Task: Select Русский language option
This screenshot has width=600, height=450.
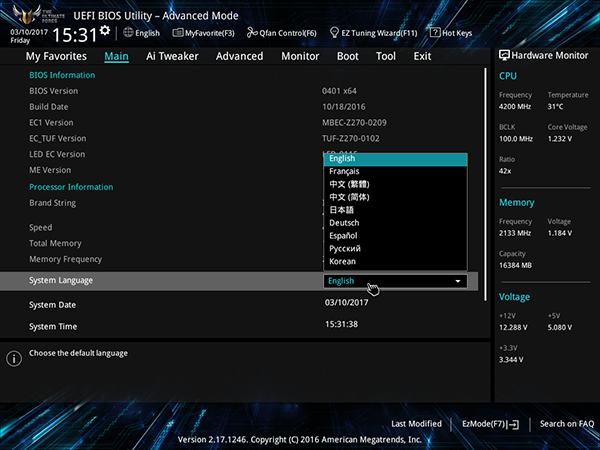Action: coord(395,249)
